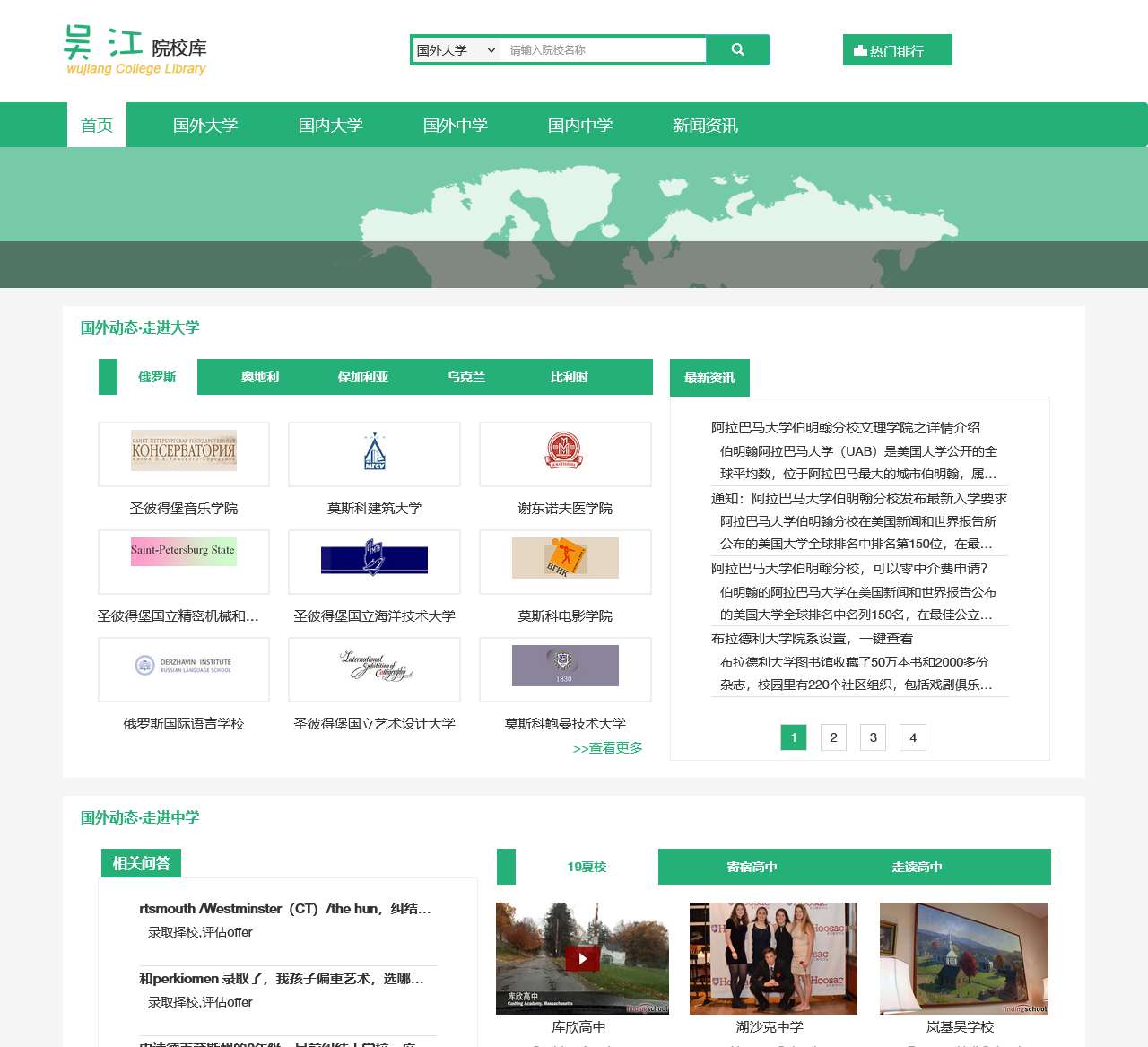The width and height of the screenshot is (1148, 1047).
Task: Open 国内大学 in the navigation bar
Action: 330,125
